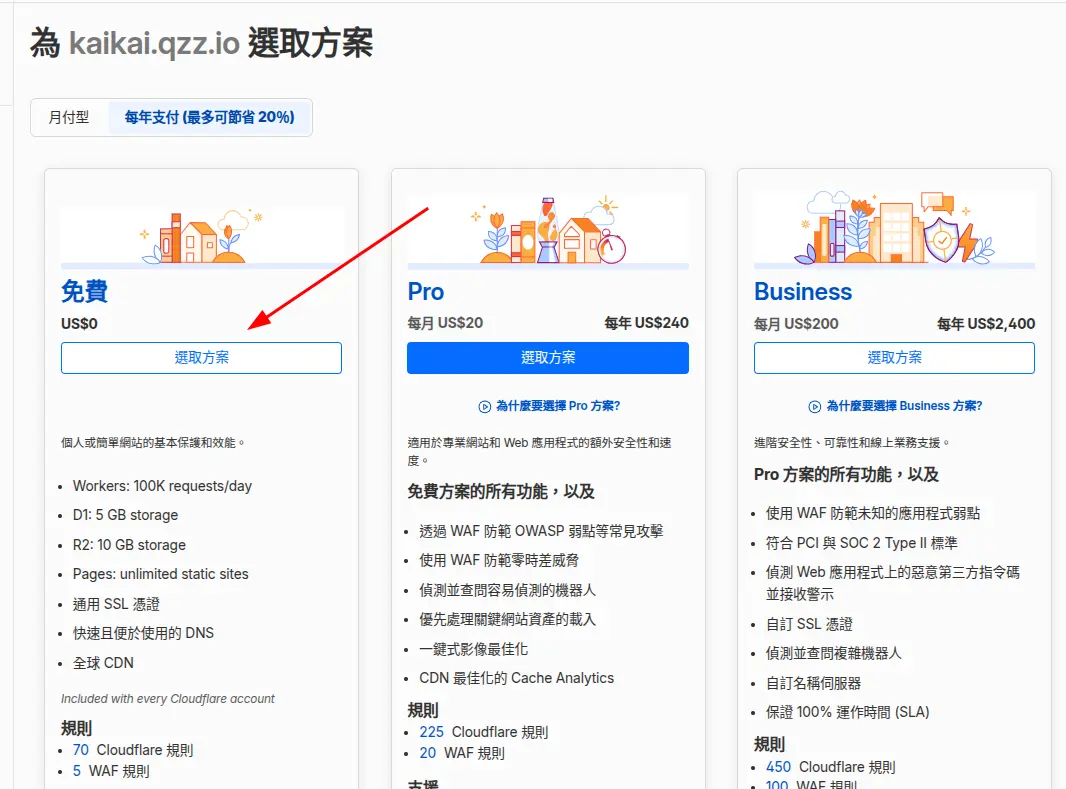The image size is (1066, 789).
Task: Choose the 免費 plan with 選取方案
Action: pos(201,357)
